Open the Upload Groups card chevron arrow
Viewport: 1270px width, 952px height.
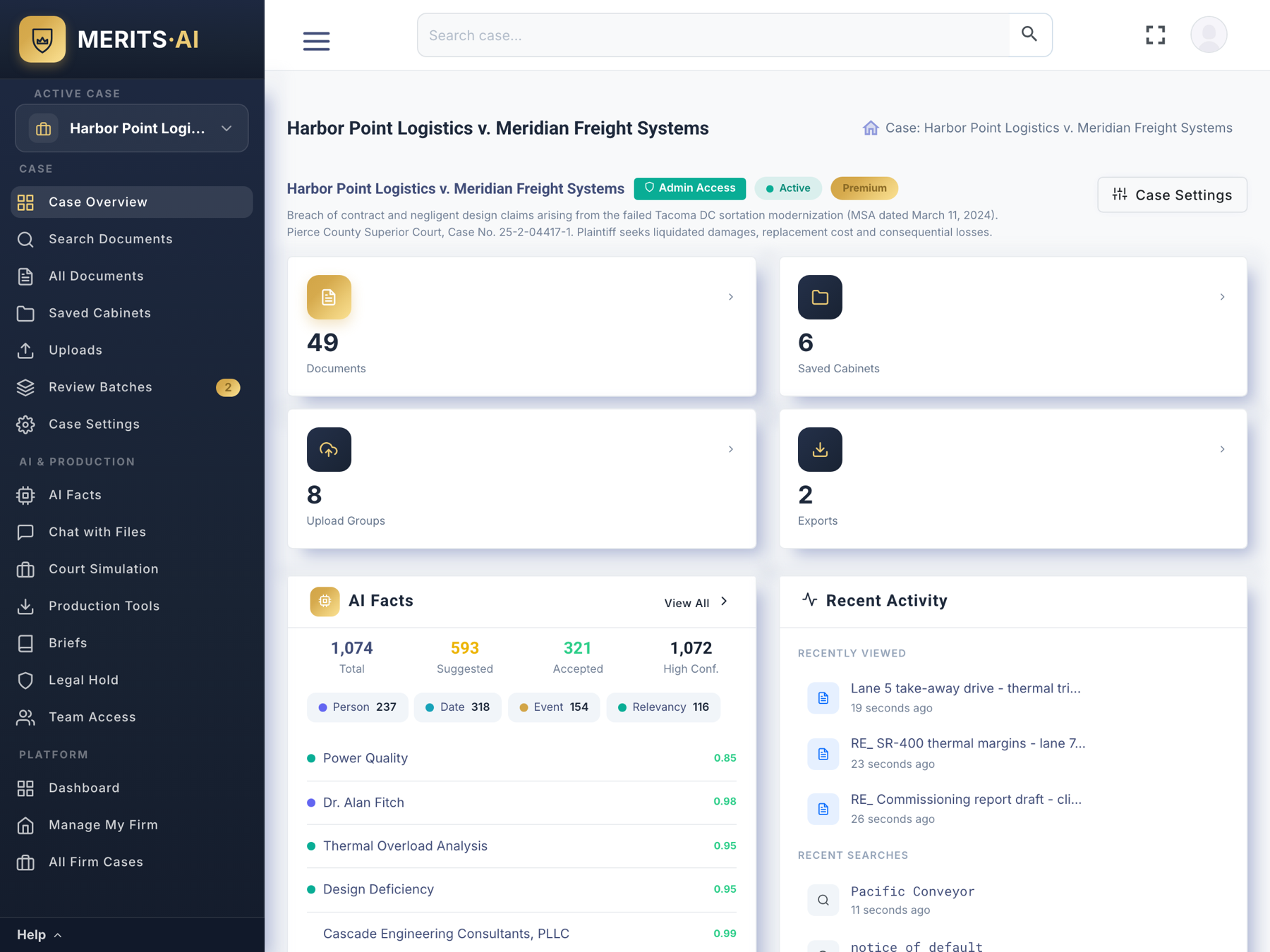(x=731, y=449)
